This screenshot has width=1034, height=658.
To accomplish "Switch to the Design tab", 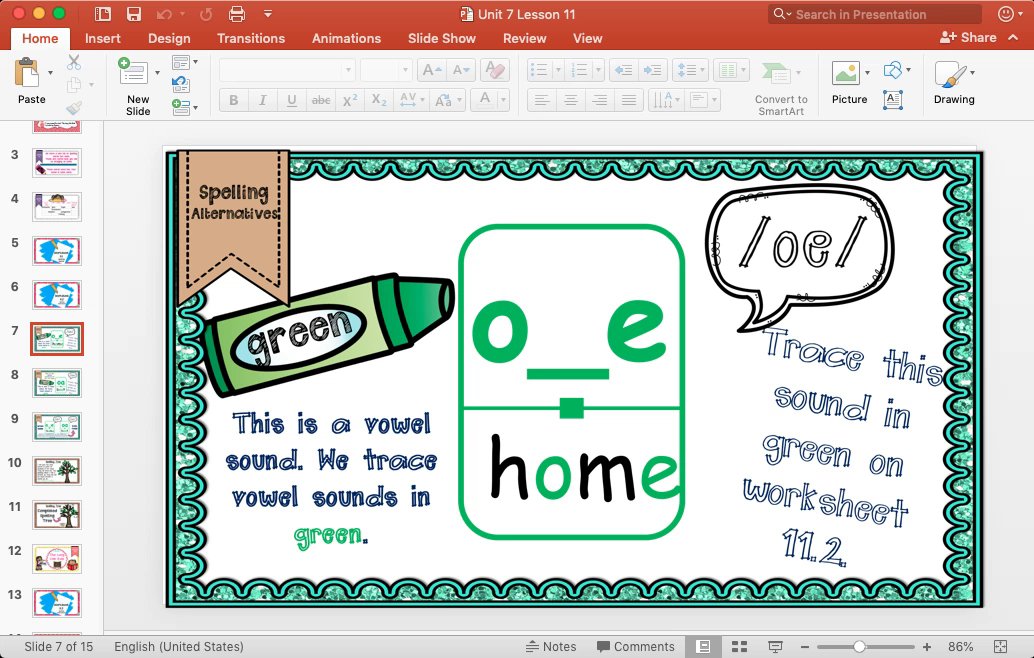I will tap(169, 38).
